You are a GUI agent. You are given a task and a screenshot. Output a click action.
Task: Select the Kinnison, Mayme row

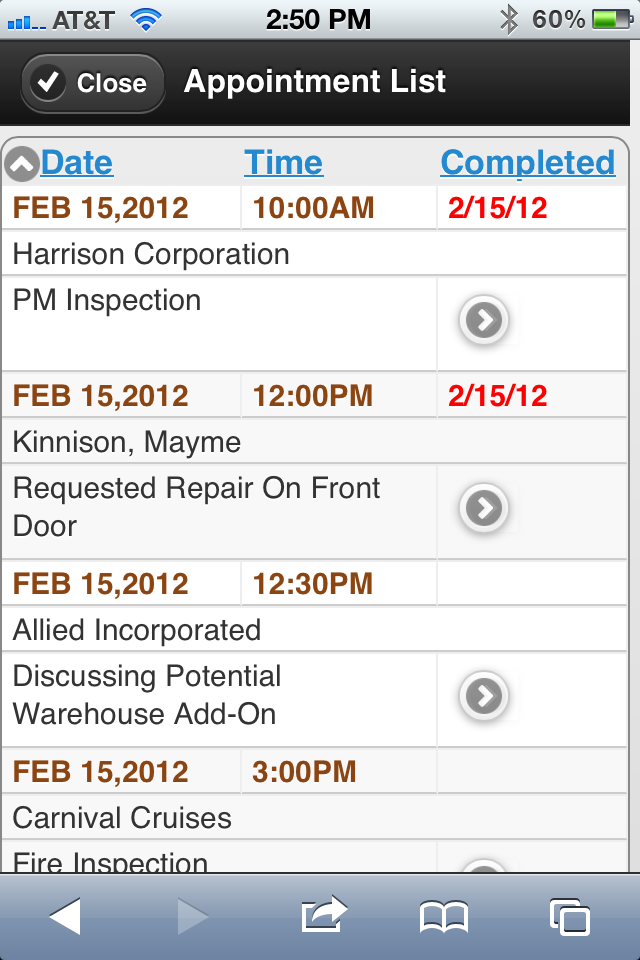pyautogui.click(x=314, y=441)
